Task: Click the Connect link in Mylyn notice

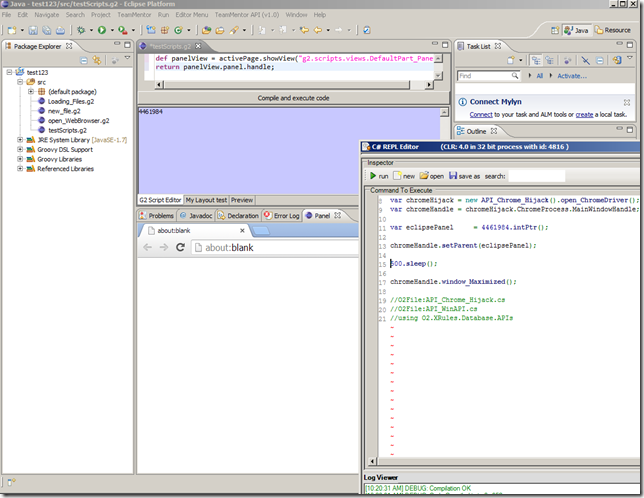Action: point(480,115)
